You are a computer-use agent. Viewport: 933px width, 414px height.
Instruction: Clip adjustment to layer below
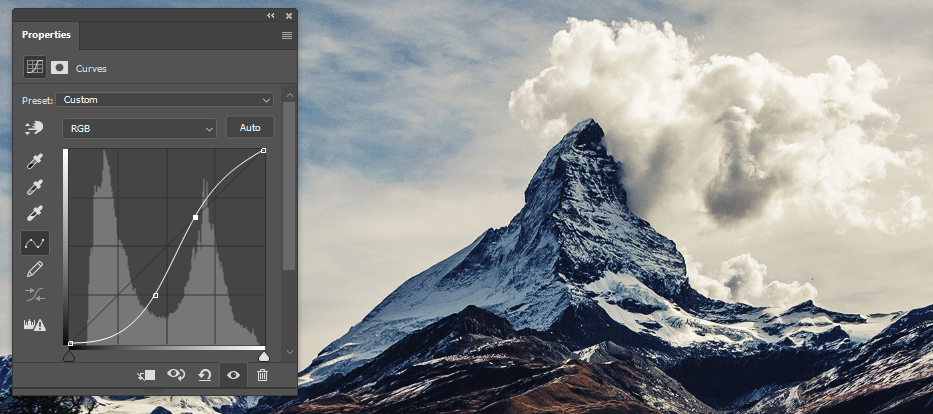[146, 375]
